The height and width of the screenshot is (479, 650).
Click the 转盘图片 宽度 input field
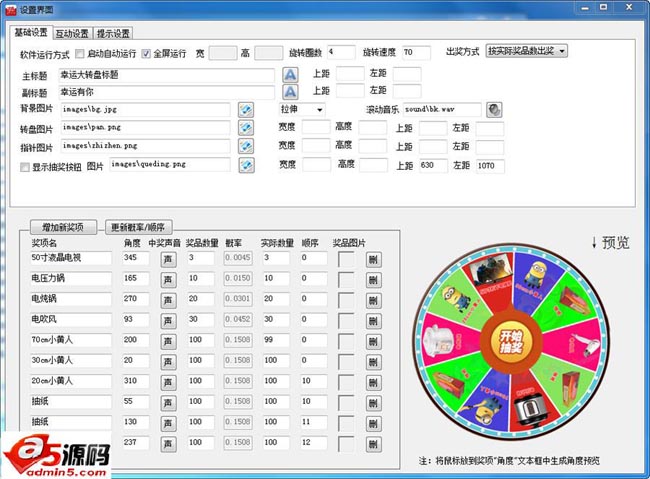click(316, 127)
